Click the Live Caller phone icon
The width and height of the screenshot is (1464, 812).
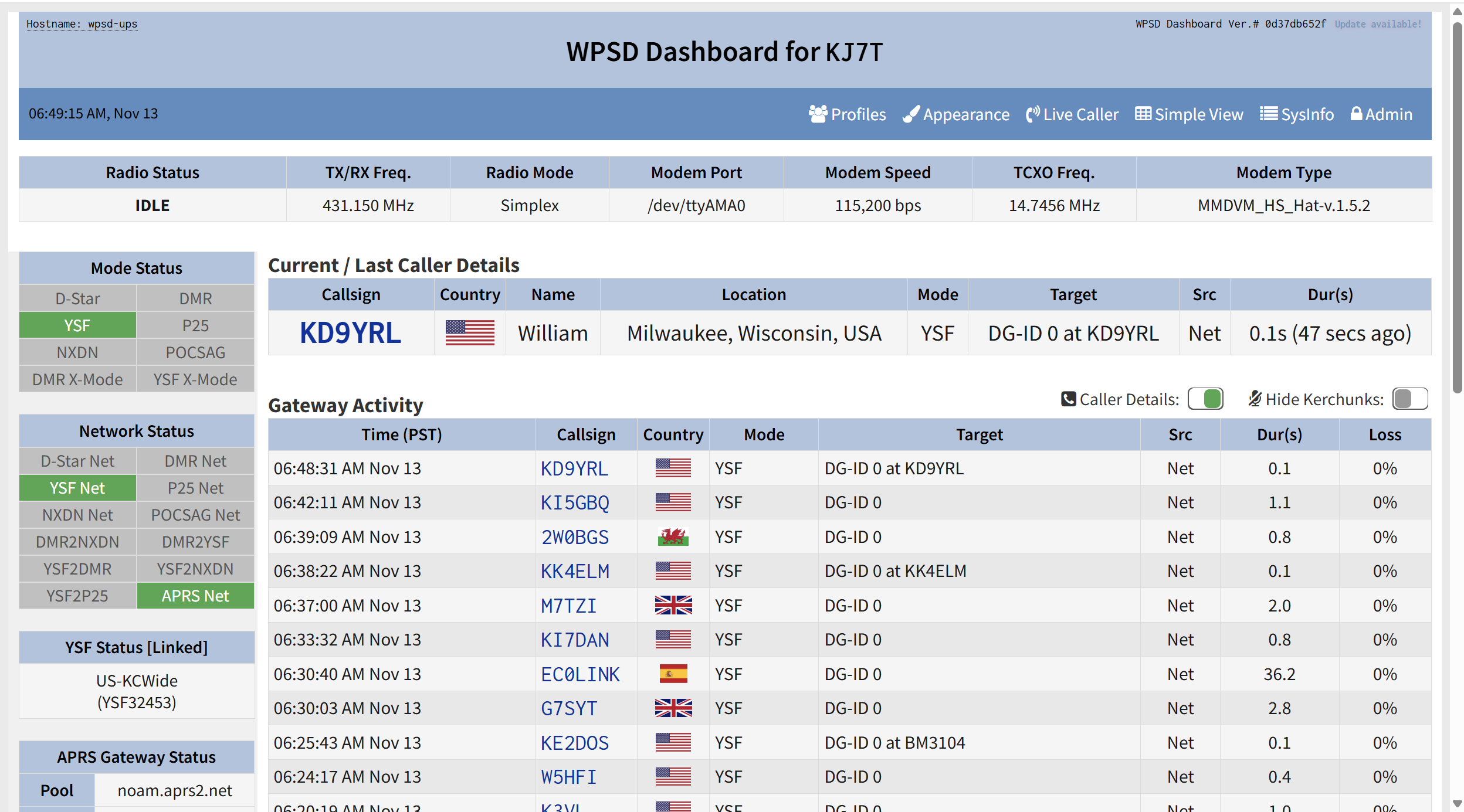[x=1032, y=114]
